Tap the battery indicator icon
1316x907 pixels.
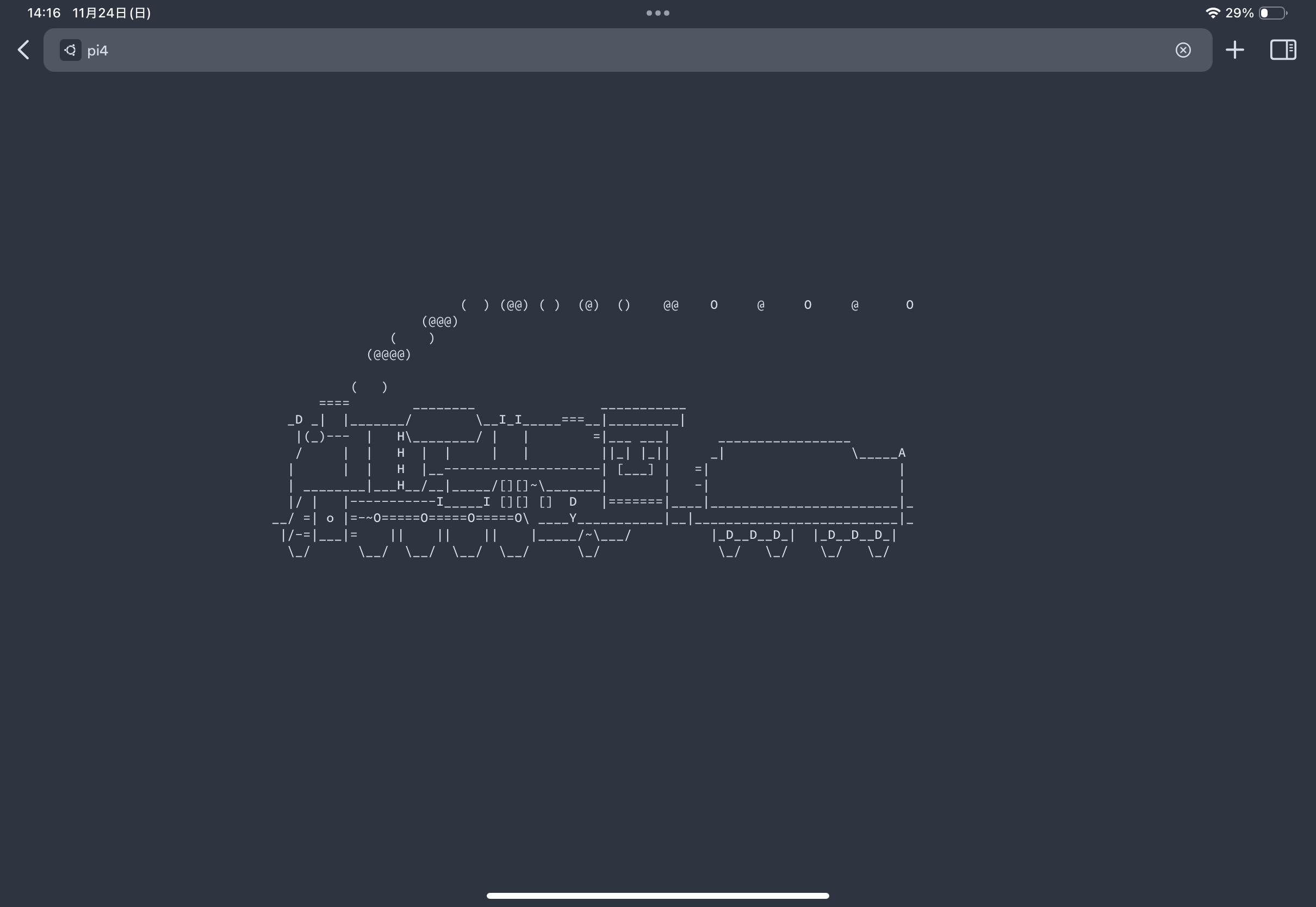click(x=1274, y=13)
